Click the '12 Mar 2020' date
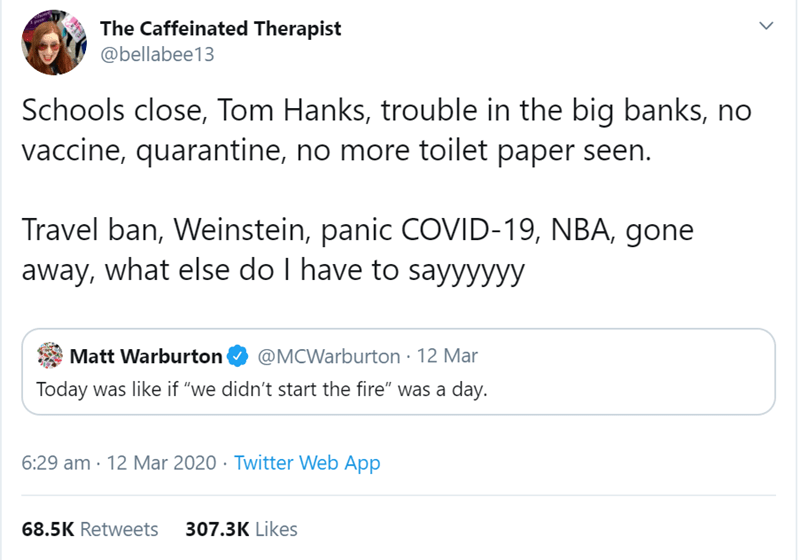This screenshot has width=800, height=560. point(162,463)
